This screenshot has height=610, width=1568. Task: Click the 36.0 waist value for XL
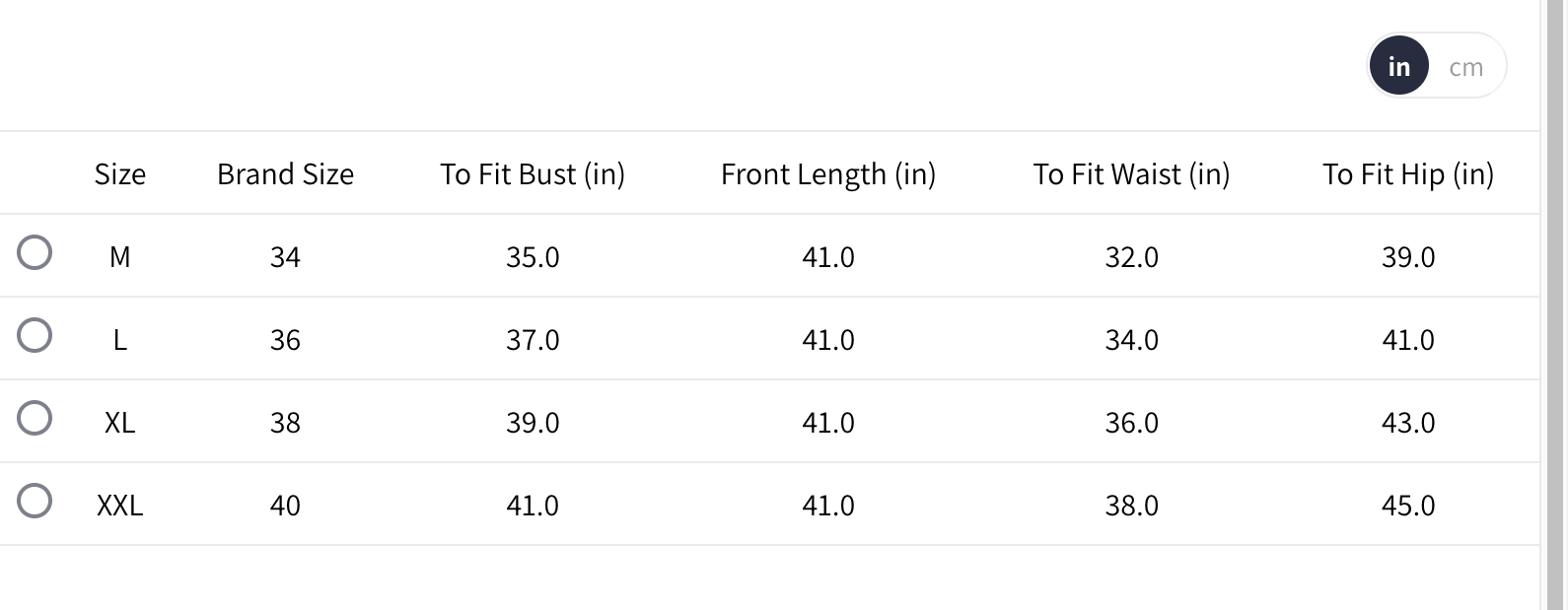(x=1131, y=423)
